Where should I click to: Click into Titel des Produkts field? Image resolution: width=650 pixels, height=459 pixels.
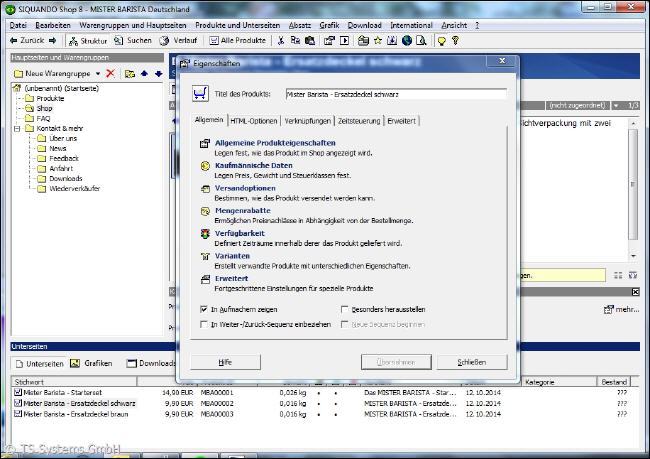pyautogui.click(x=396, y=95)
